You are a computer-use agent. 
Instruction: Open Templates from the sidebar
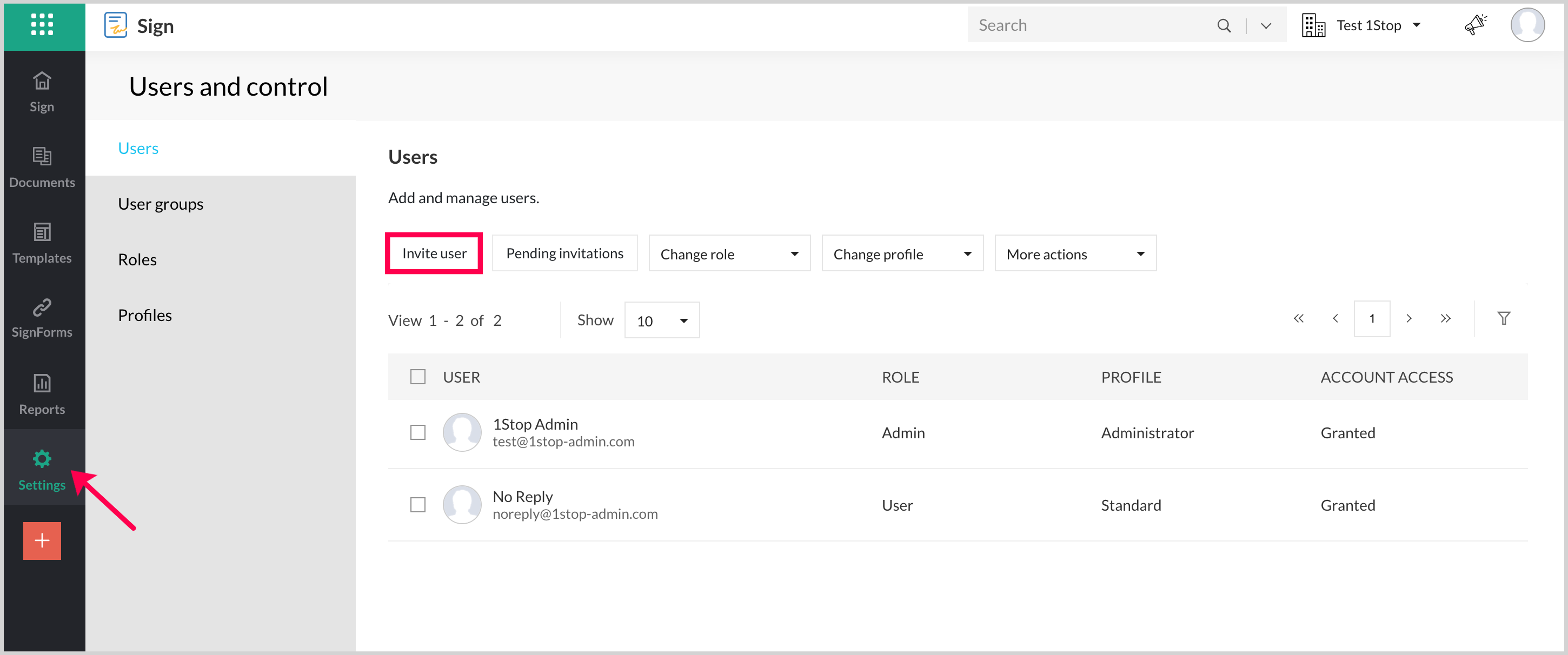point(42,242)
